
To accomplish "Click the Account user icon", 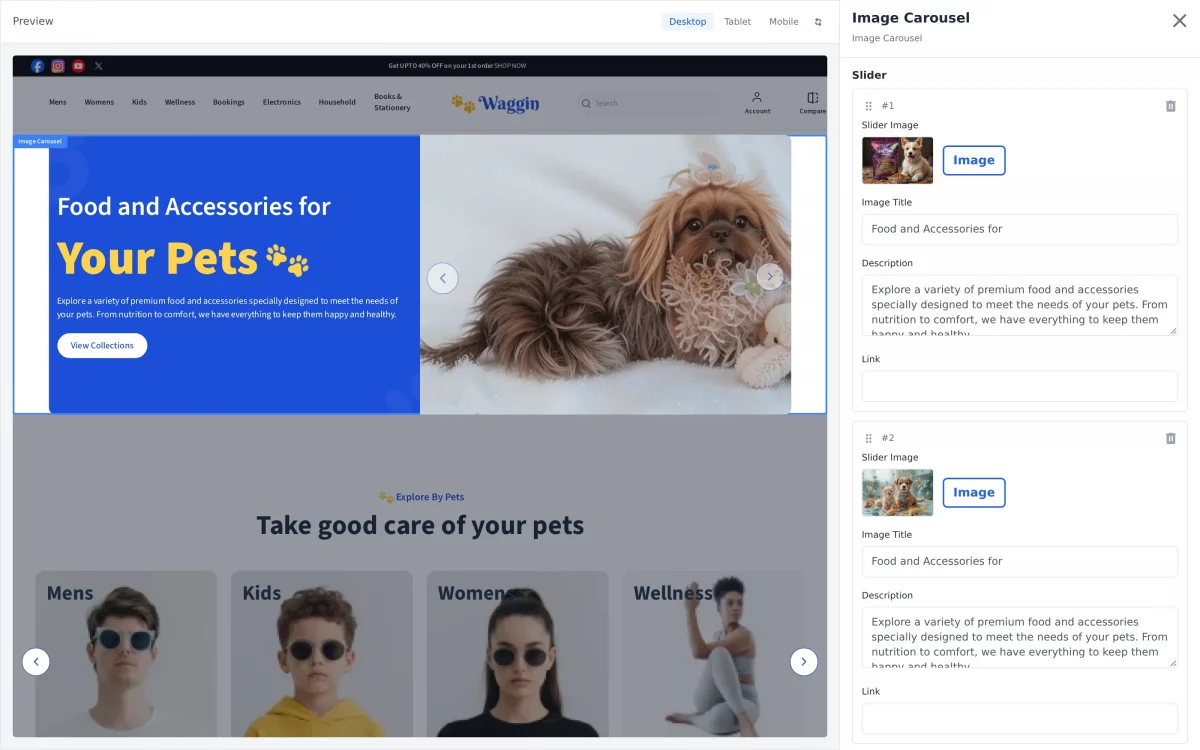I will (757, 97).
